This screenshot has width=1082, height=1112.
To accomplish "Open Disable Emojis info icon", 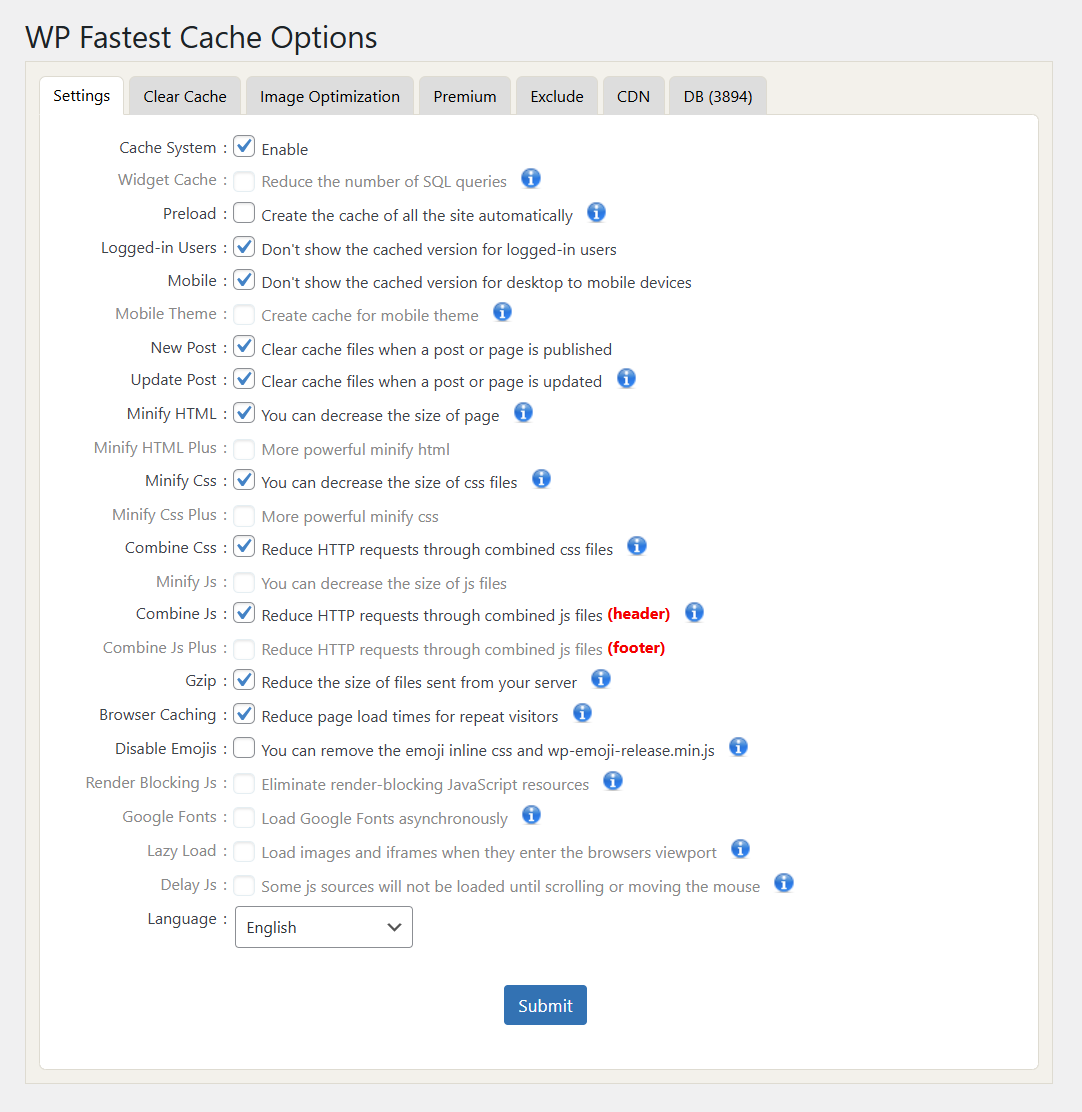I will pos(738,746).
